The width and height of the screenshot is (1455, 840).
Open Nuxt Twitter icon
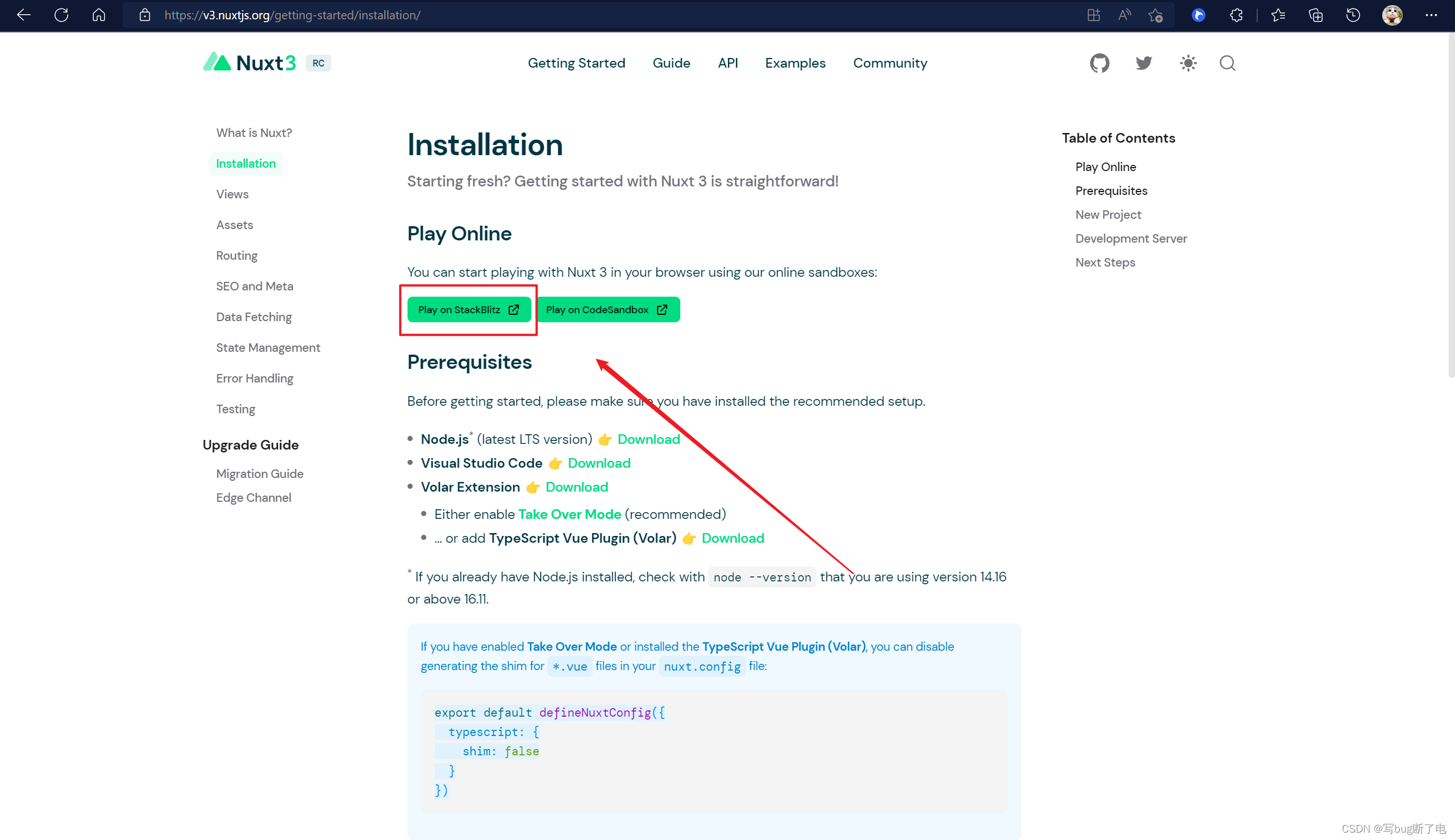click(1144, 63)
